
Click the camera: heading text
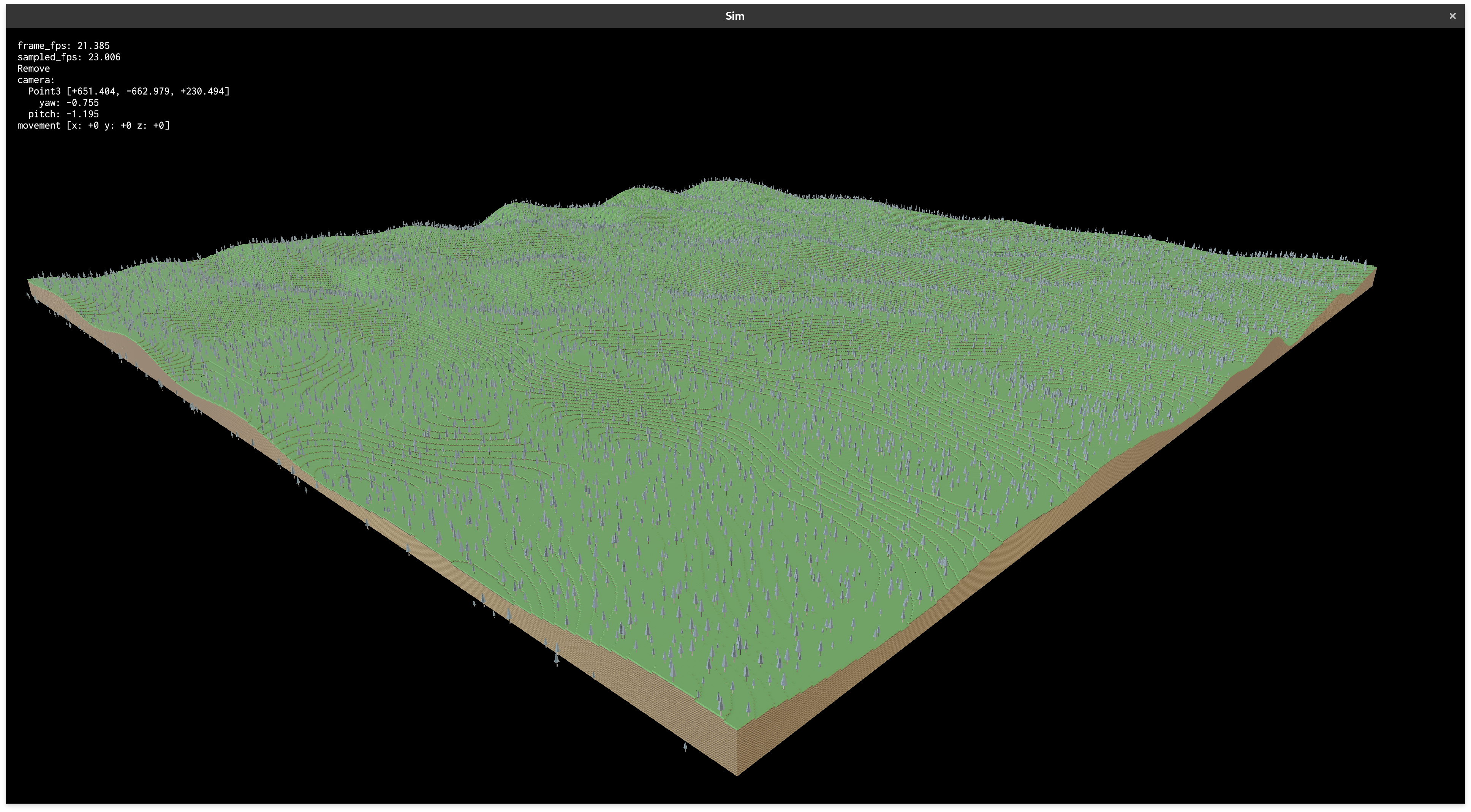coord(36,80)
